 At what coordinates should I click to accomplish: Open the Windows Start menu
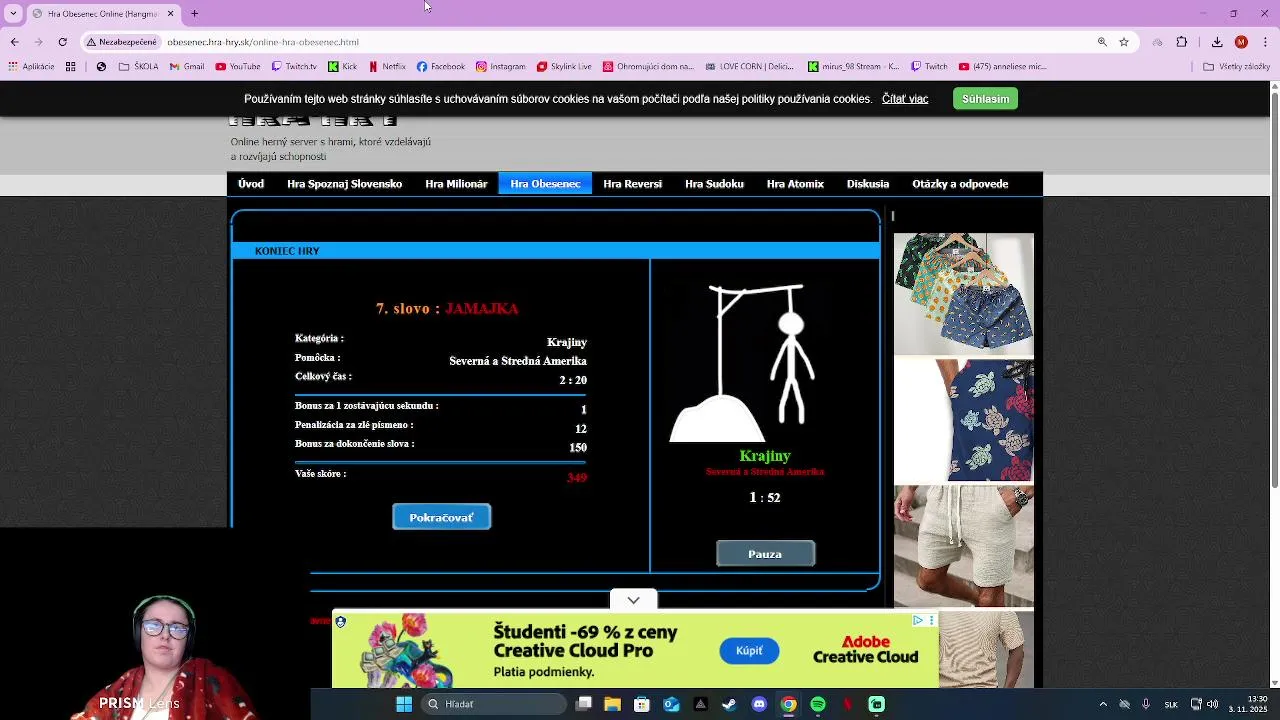pyautogui.click(x=404, y=704)
